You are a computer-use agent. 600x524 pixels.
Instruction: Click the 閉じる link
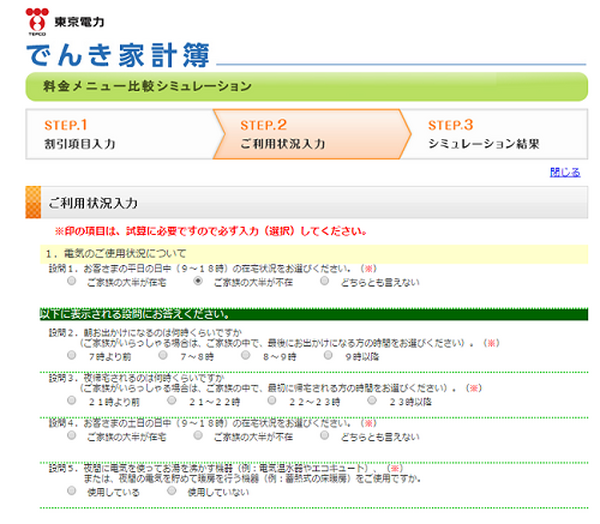tap(565, 172)
